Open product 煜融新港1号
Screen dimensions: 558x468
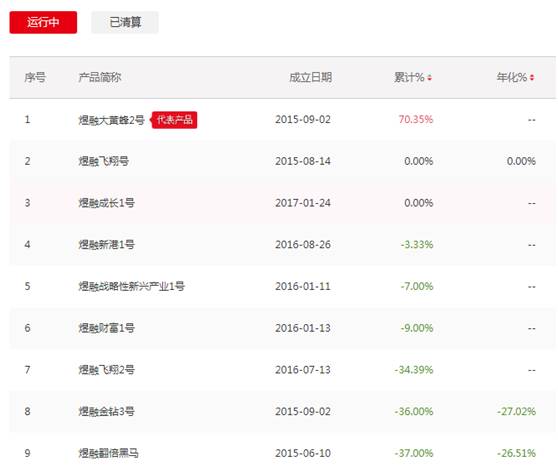[x=106, y=245]
